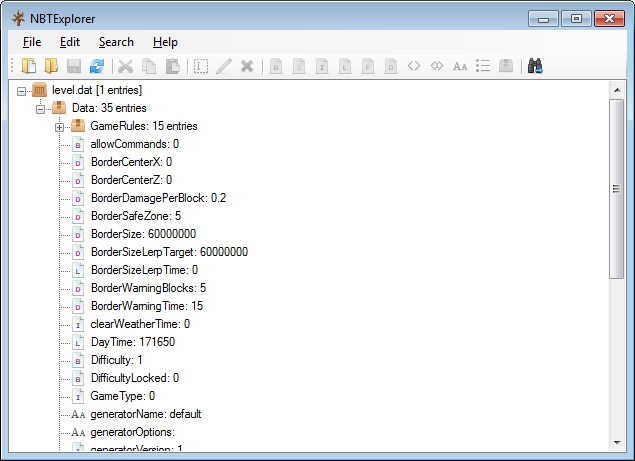Image resolution: width=635 pixels, height=461 pixels.
Task: Open the Search menu
Action: pyautogui.click(x=116, y=42)
